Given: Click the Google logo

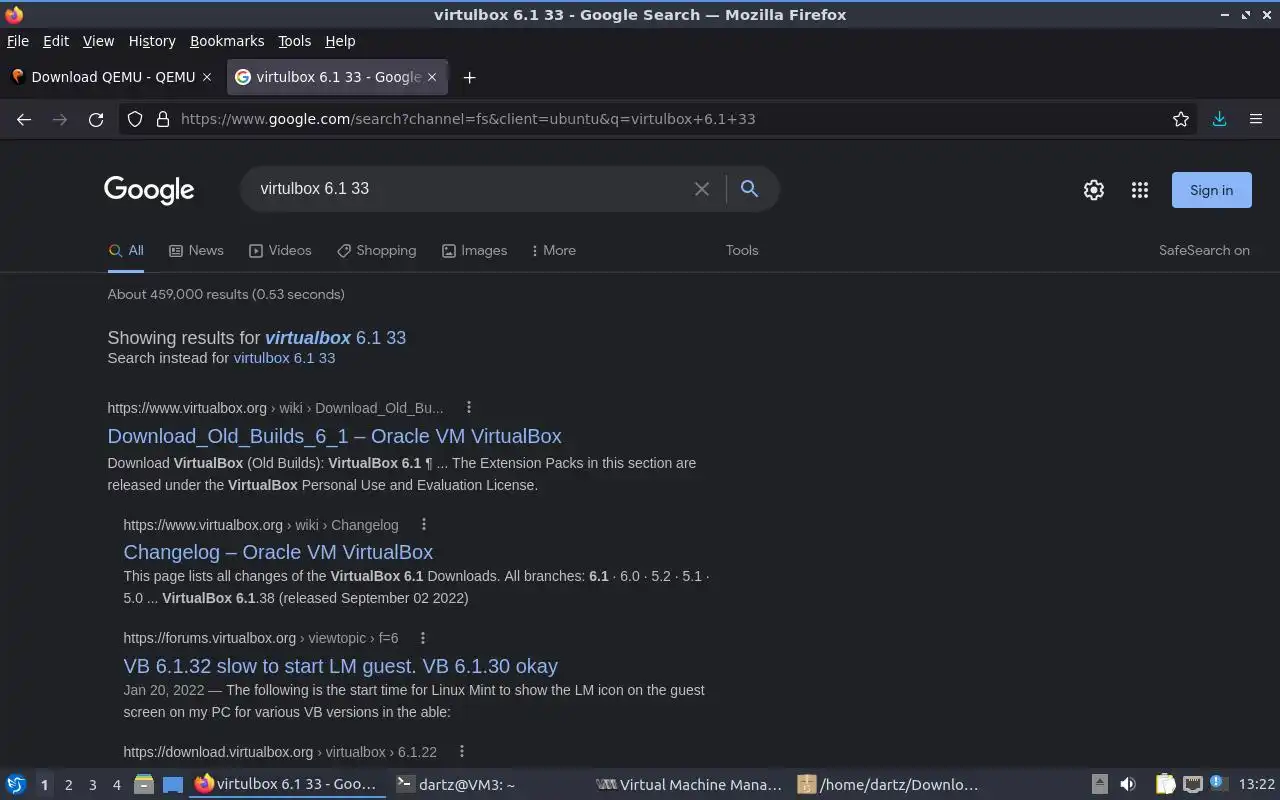Looking at the screenshot, I should click(149, 190).
